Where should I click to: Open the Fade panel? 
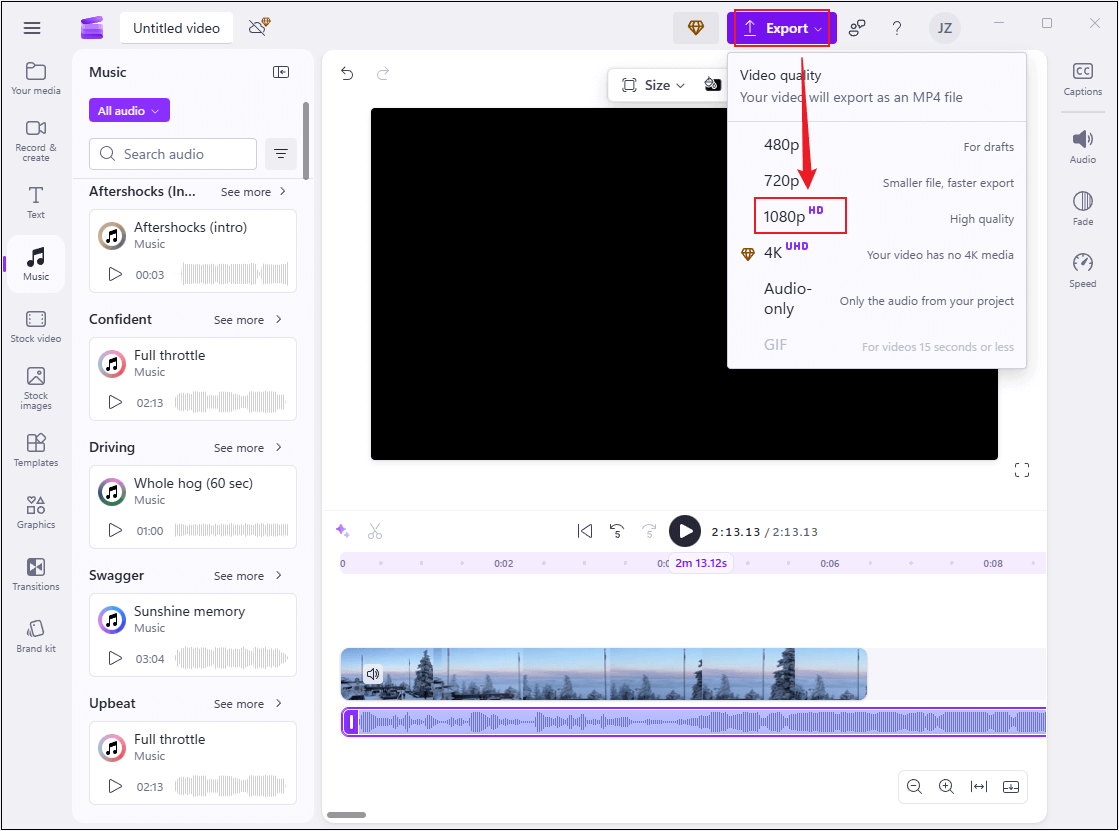[1082, 207]
